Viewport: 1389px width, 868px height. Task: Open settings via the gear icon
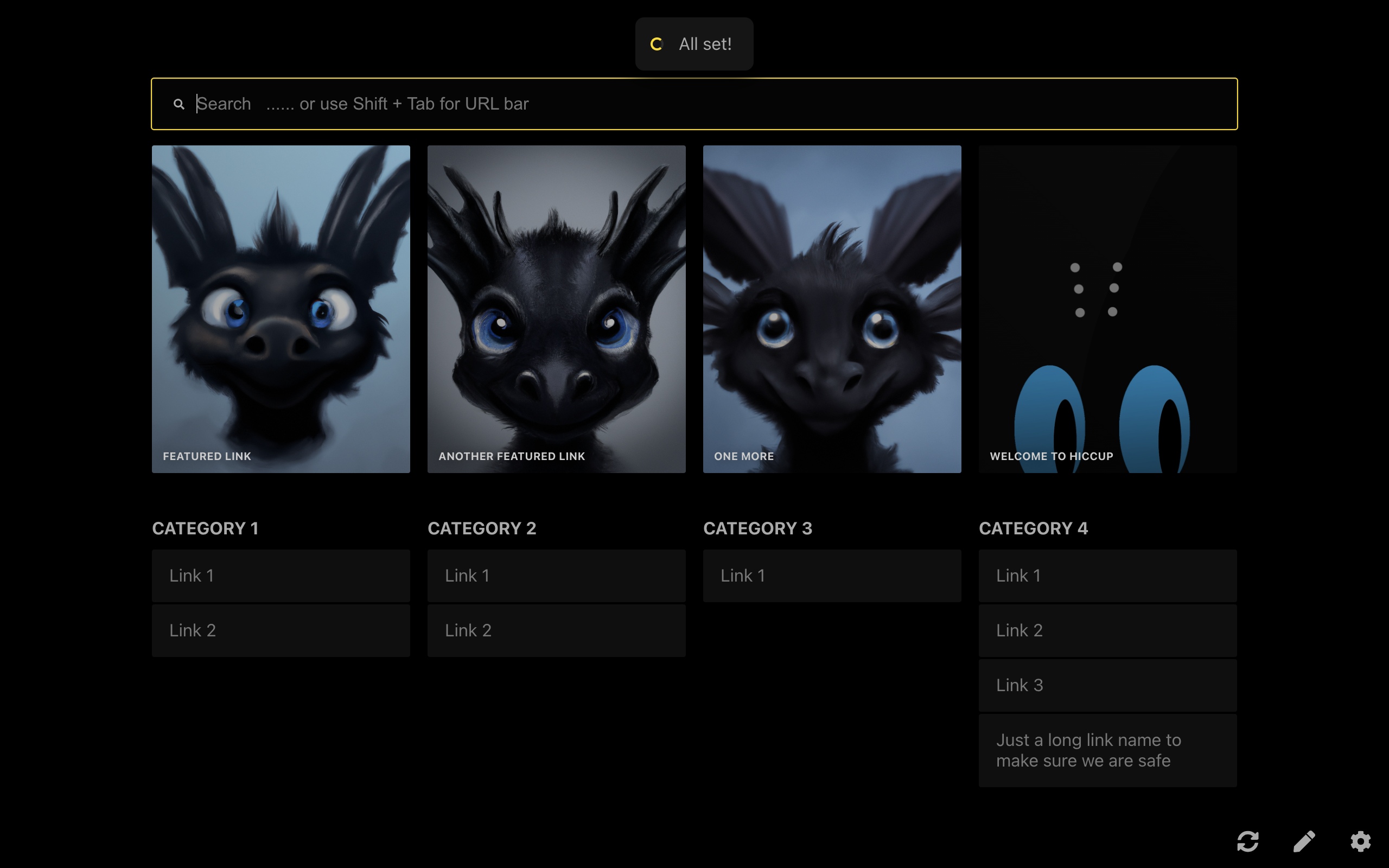[x=1360, y=841]
